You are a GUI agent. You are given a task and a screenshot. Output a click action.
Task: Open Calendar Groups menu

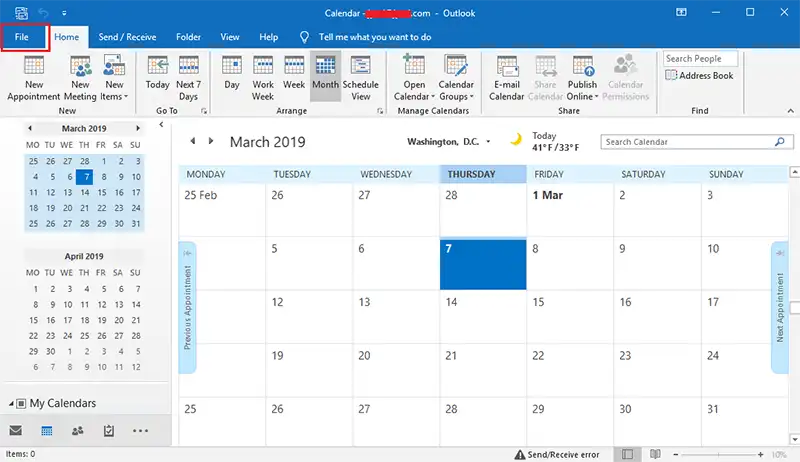point(456,79)
